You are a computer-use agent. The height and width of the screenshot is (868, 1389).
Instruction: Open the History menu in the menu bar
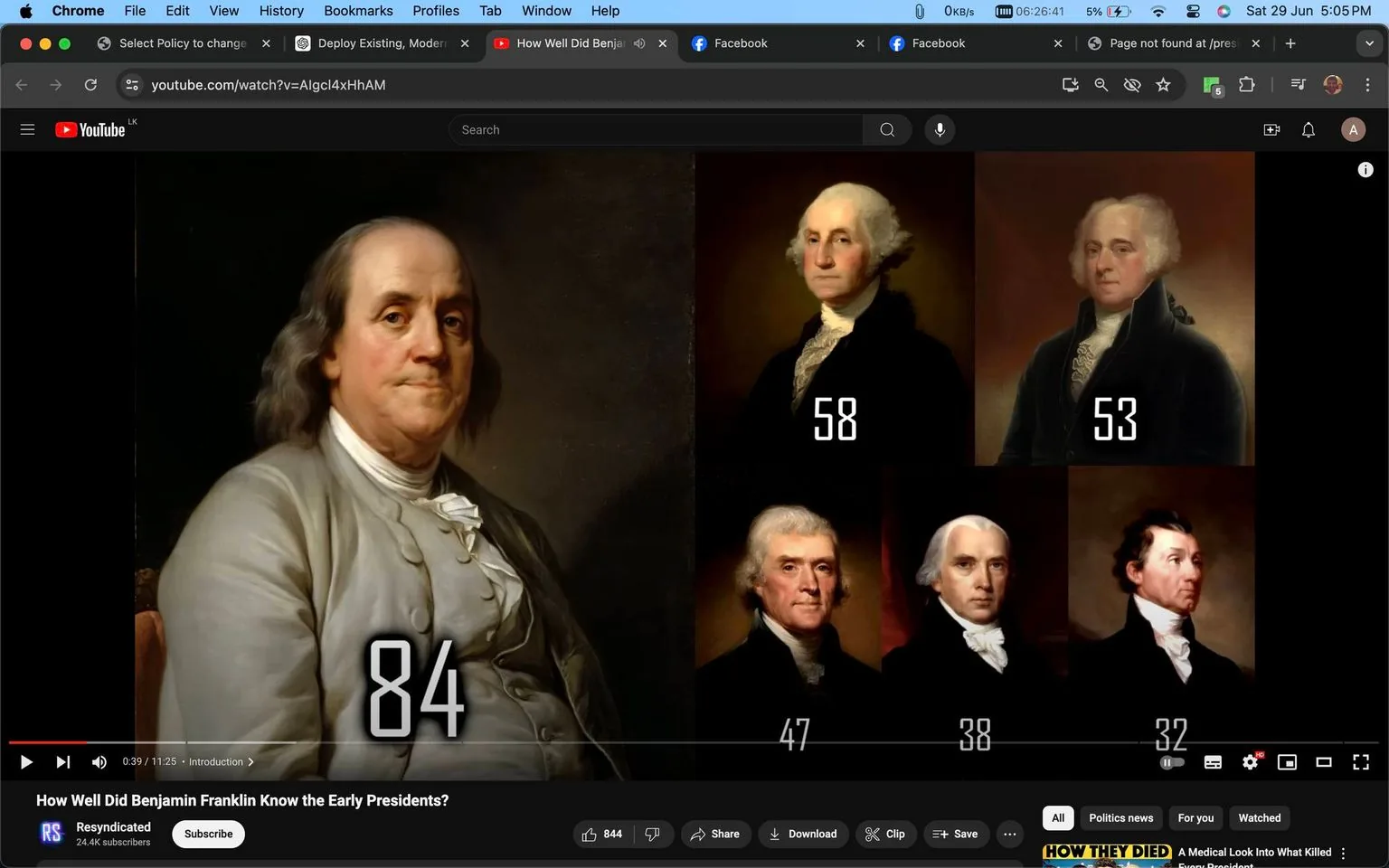tap(280, 11)
